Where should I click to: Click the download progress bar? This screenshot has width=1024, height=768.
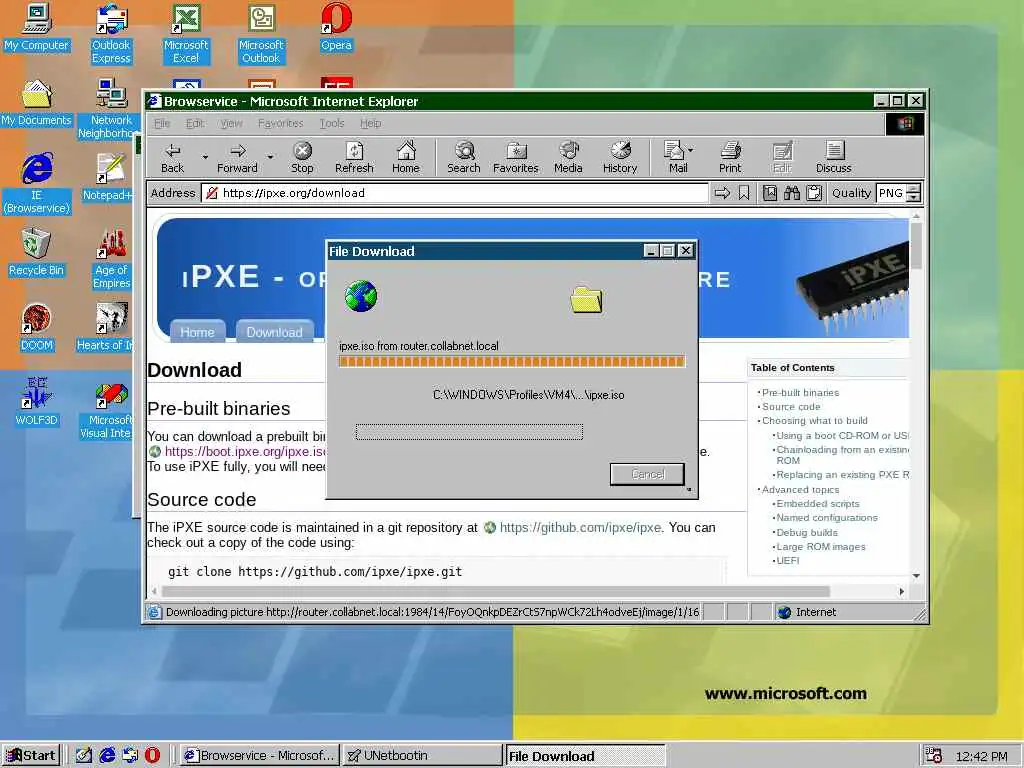click(511, 361)
